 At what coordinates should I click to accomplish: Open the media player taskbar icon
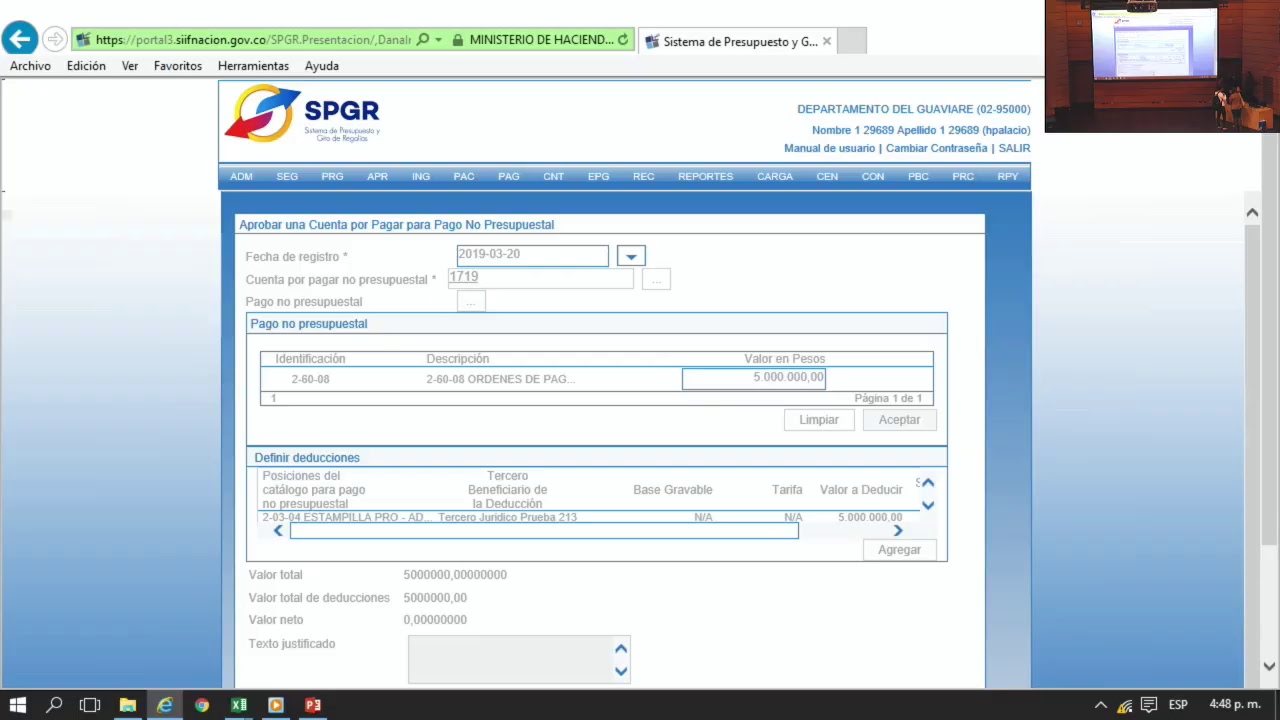[x=276, y=705]
